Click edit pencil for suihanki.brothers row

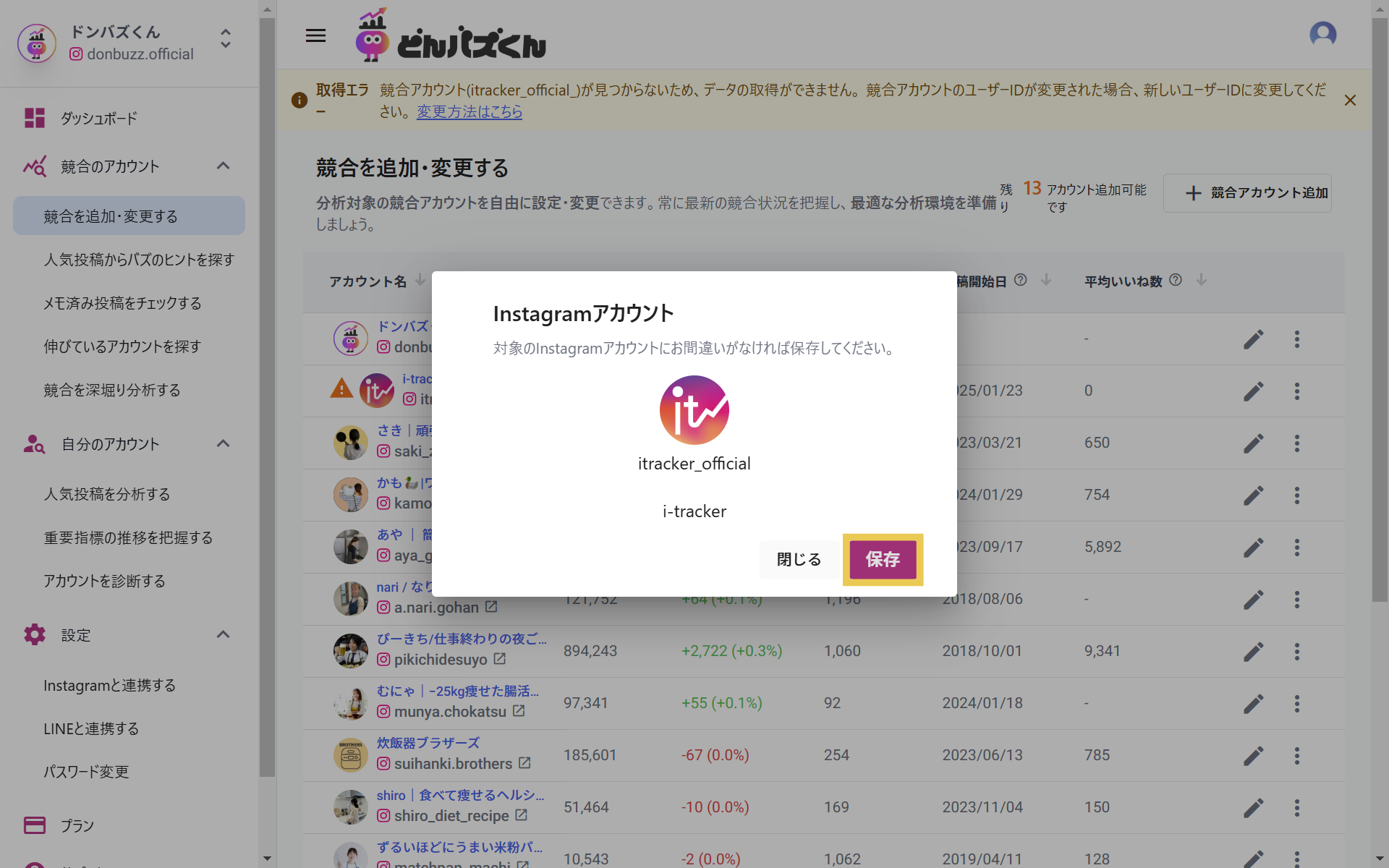1253,756
